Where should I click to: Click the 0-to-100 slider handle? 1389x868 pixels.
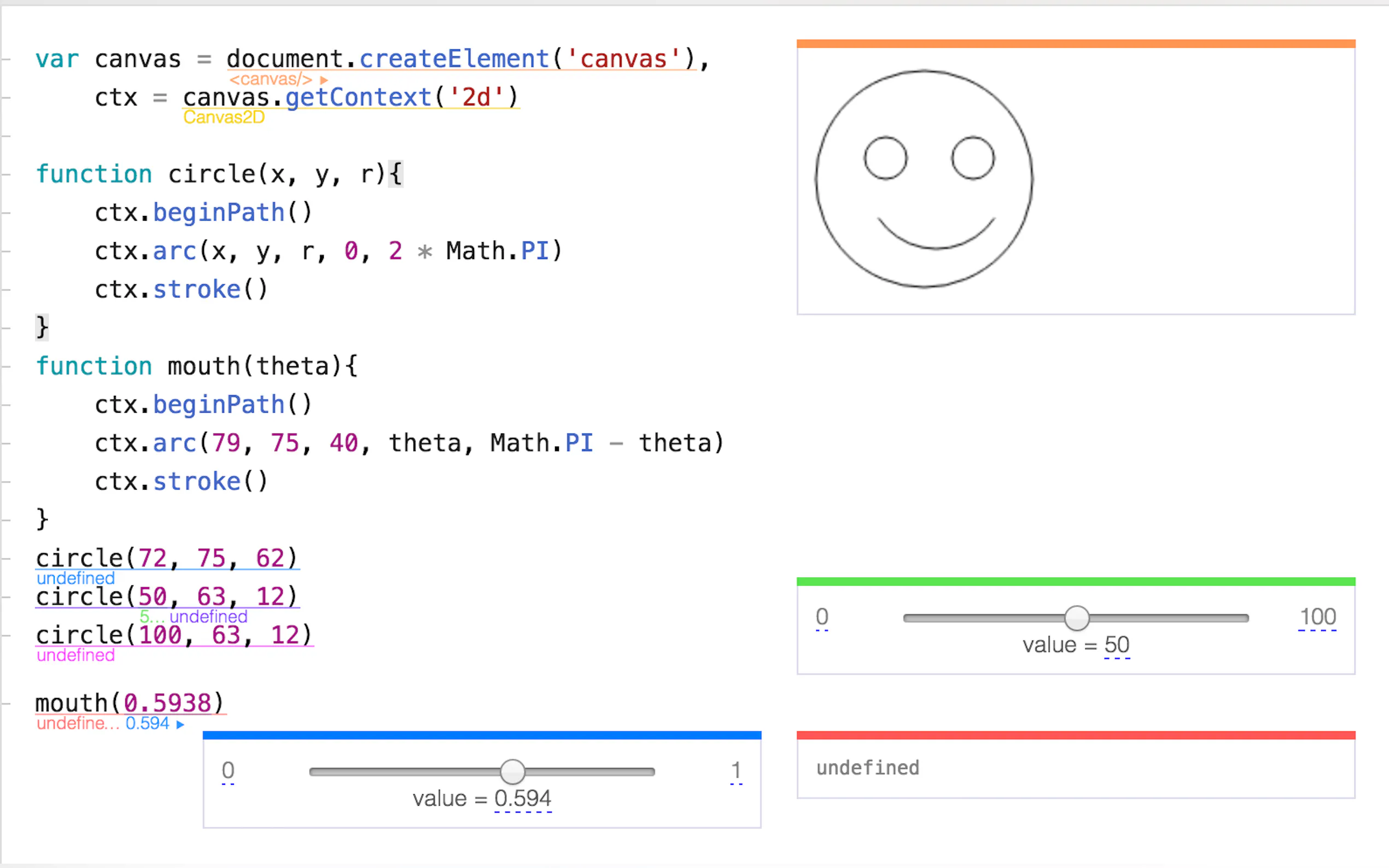(x=1077, y=618)
